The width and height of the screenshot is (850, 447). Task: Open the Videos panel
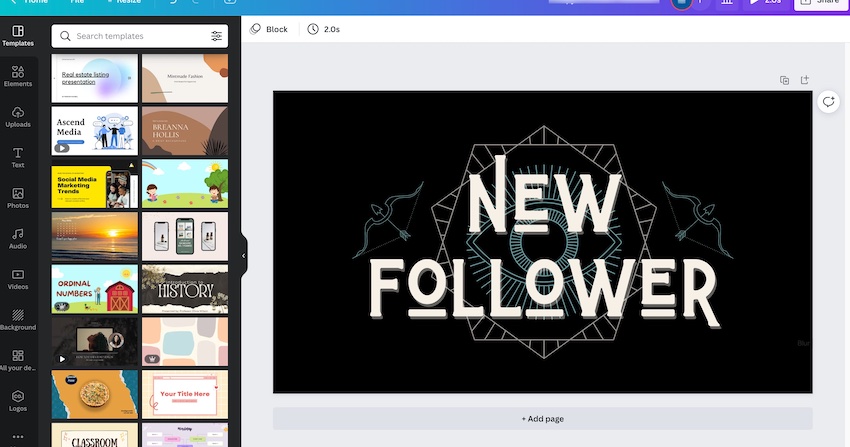(x=18, y=279)
